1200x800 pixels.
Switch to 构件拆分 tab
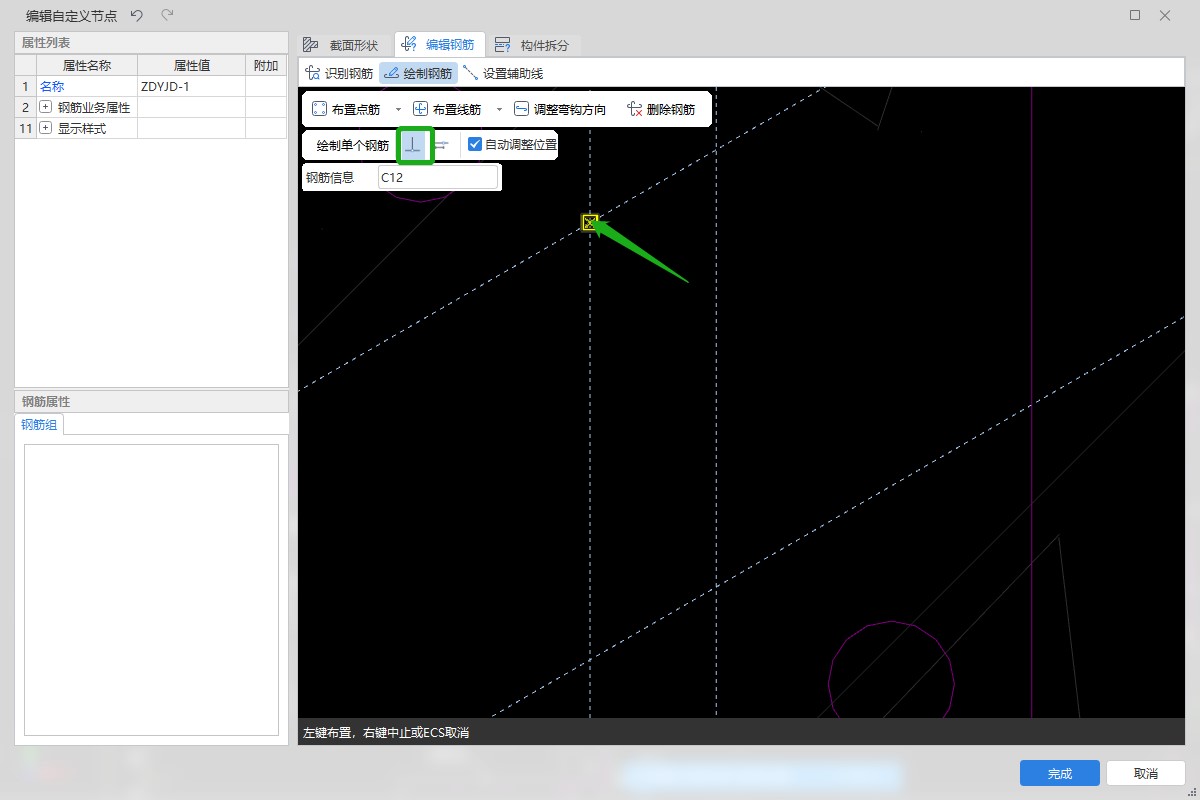tap(532, 45)
